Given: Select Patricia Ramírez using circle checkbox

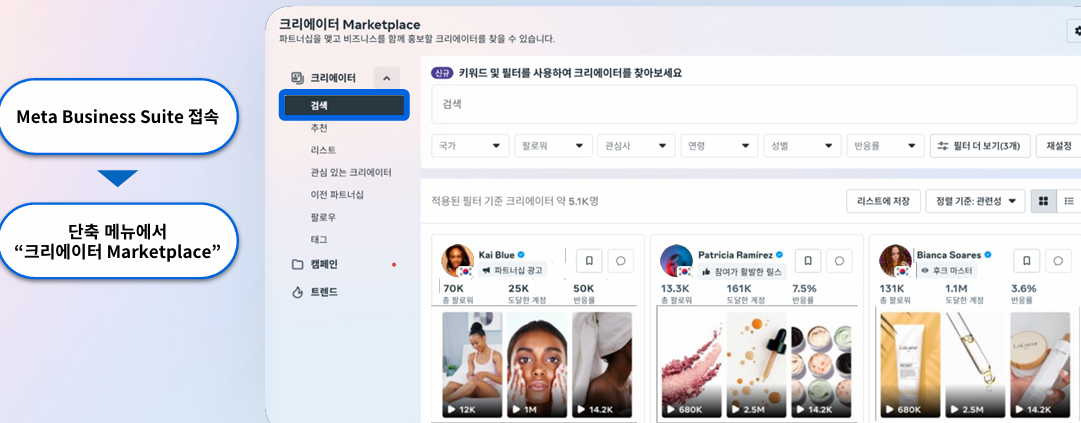Looking at the screenshot, I should pyautogui.click(x=838, y=261).
